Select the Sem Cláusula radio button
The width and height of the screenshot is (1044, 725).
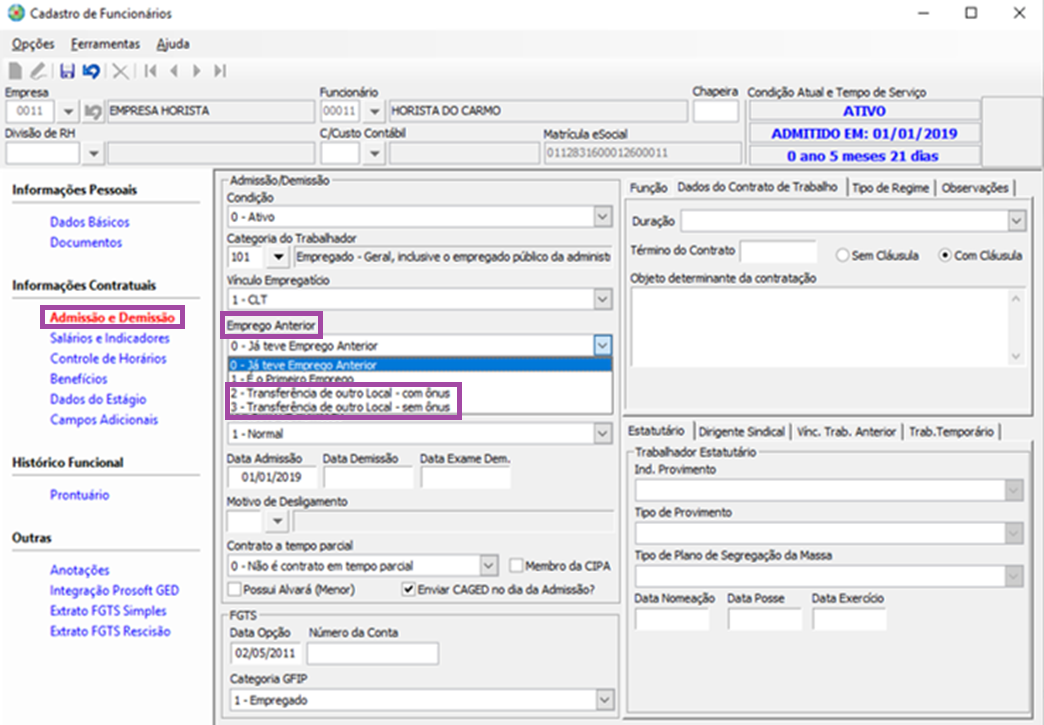pyautogui.click(x=842, y=255)
